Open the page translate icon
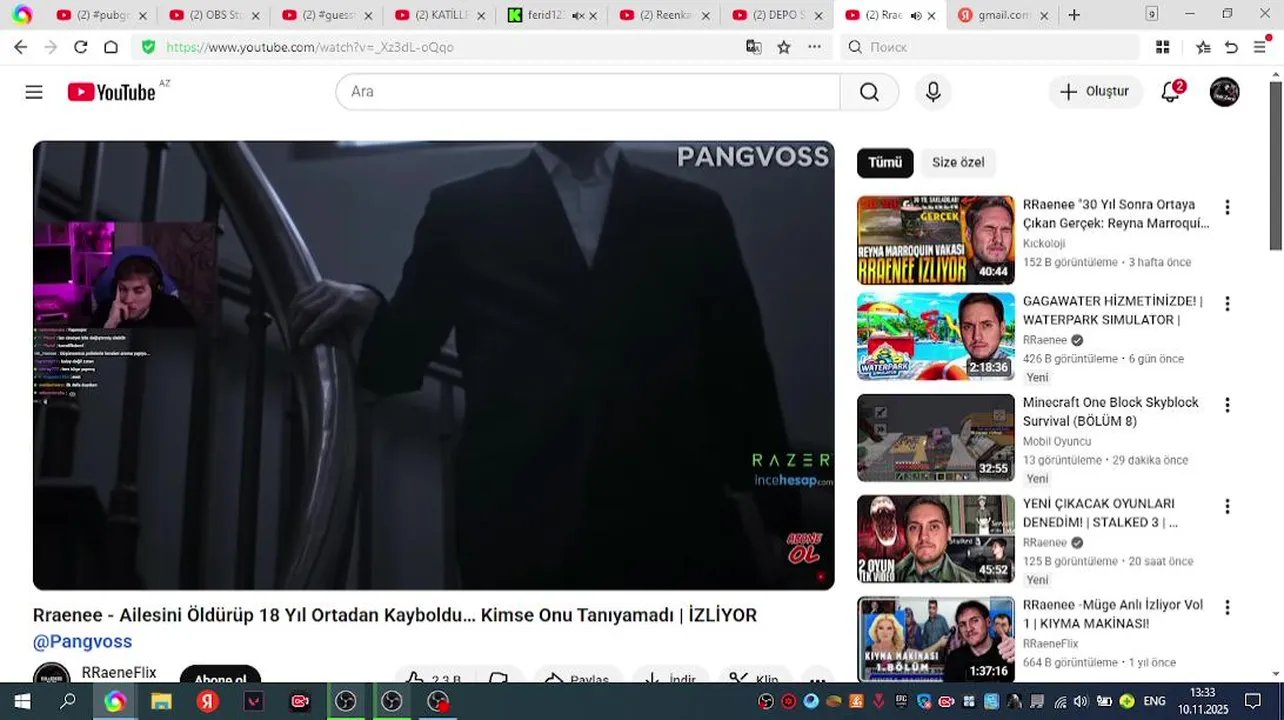 point(754,47)
